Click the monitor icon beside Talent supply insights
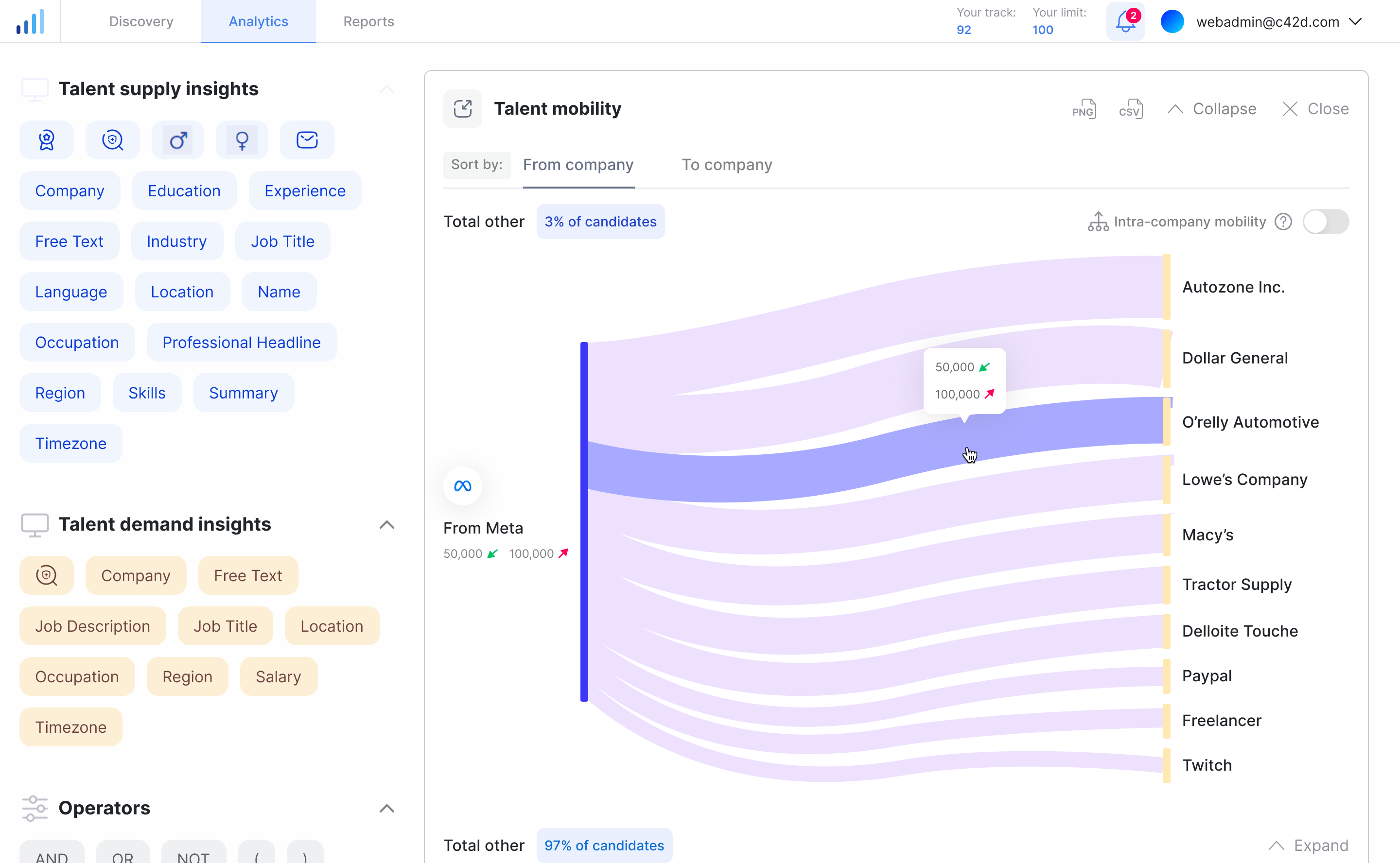This screenshot has height=863, width=1400. pos(35,89)
